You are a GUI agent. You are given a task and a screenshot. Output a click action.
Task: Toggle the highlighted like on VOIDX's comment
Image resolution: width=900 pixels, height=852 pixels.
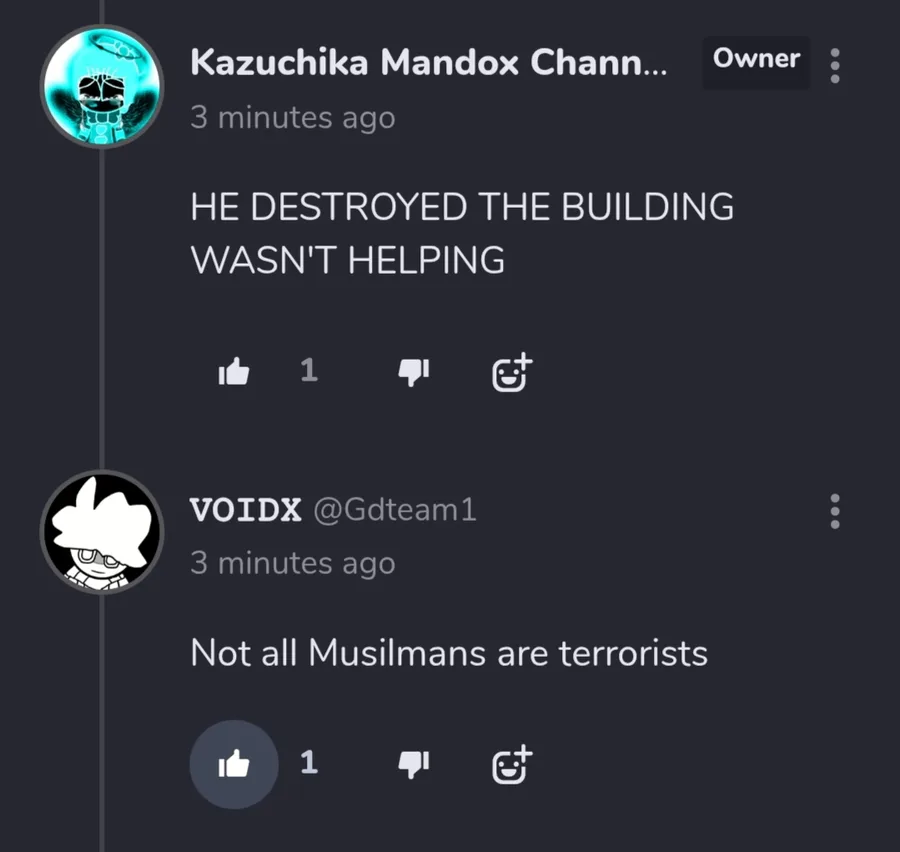(x=234, y=764)
